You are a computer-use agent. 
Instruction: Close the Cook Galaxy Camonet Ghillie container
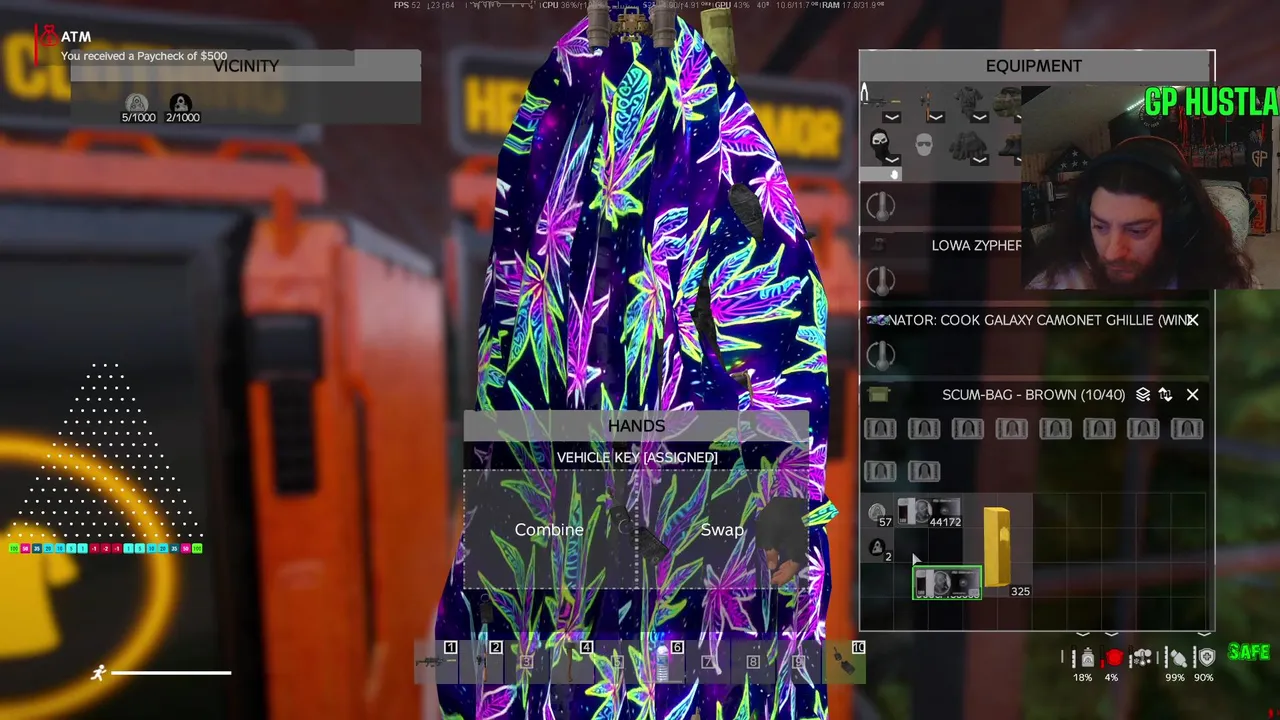click(x=1192, y=320)
